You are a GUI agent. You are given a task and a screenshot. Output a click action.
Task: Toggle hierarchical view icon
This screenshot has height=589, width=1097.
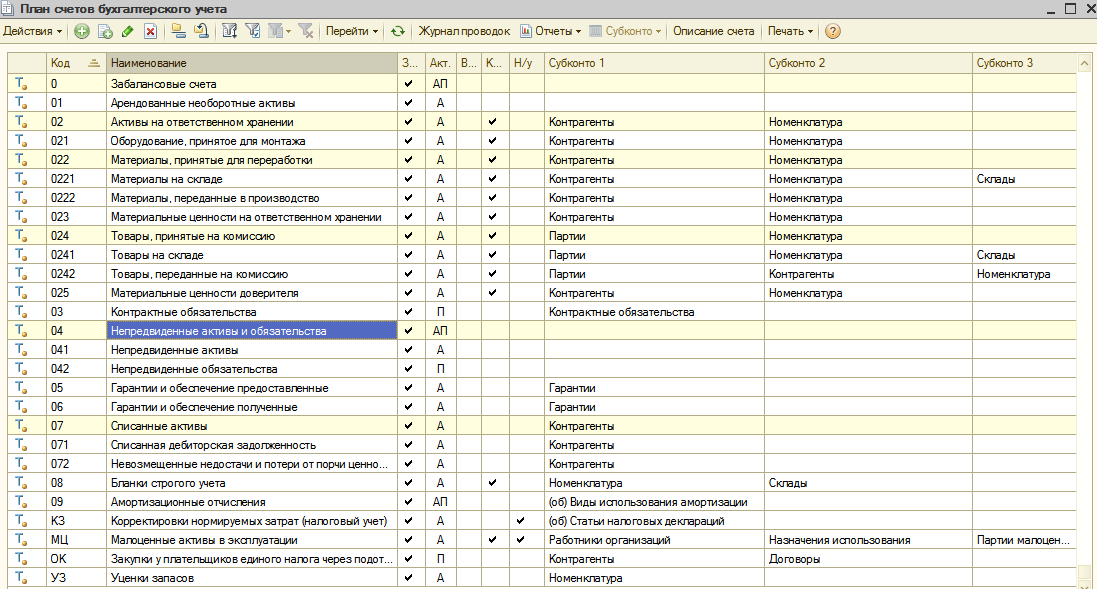tap(178, 31)
